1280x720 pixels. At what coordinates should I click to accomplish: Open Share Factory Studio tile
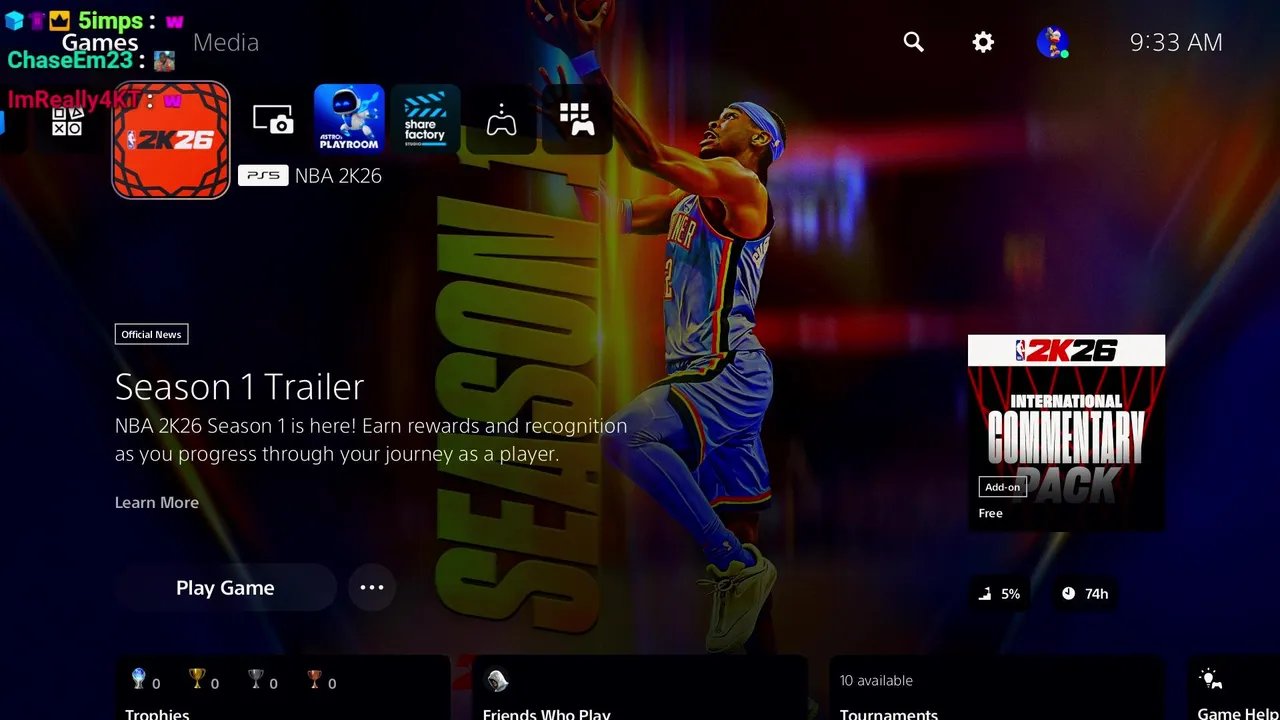pos(425,119)
